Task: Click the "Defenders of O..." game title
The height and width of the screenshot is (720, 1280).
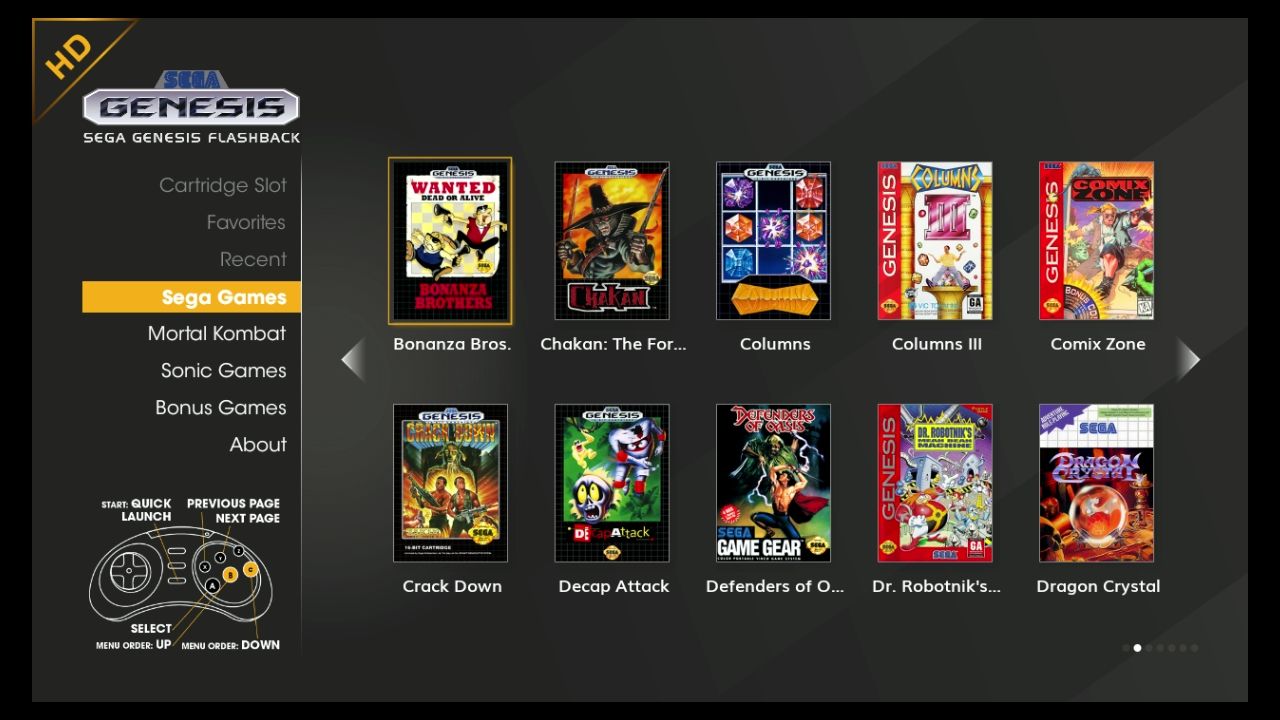Action: pyautogui.click(x=775, y=586)
